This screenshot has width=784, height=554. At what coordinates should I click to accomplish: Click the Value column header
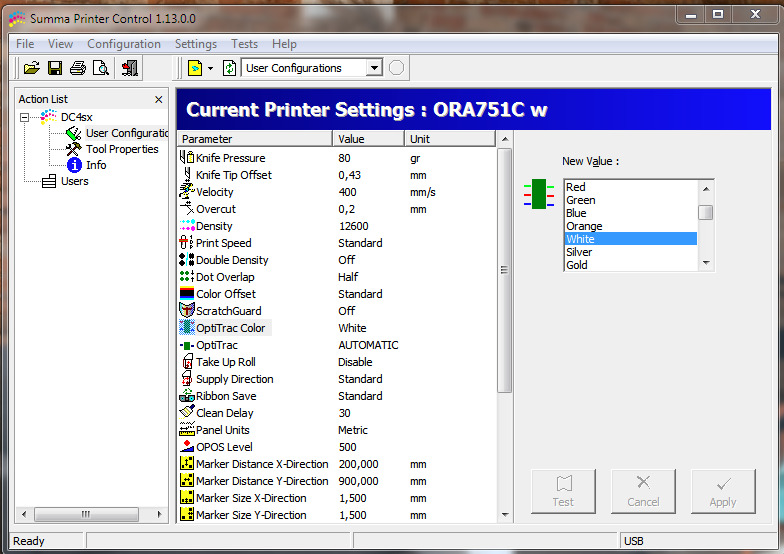tap(368, 138)
